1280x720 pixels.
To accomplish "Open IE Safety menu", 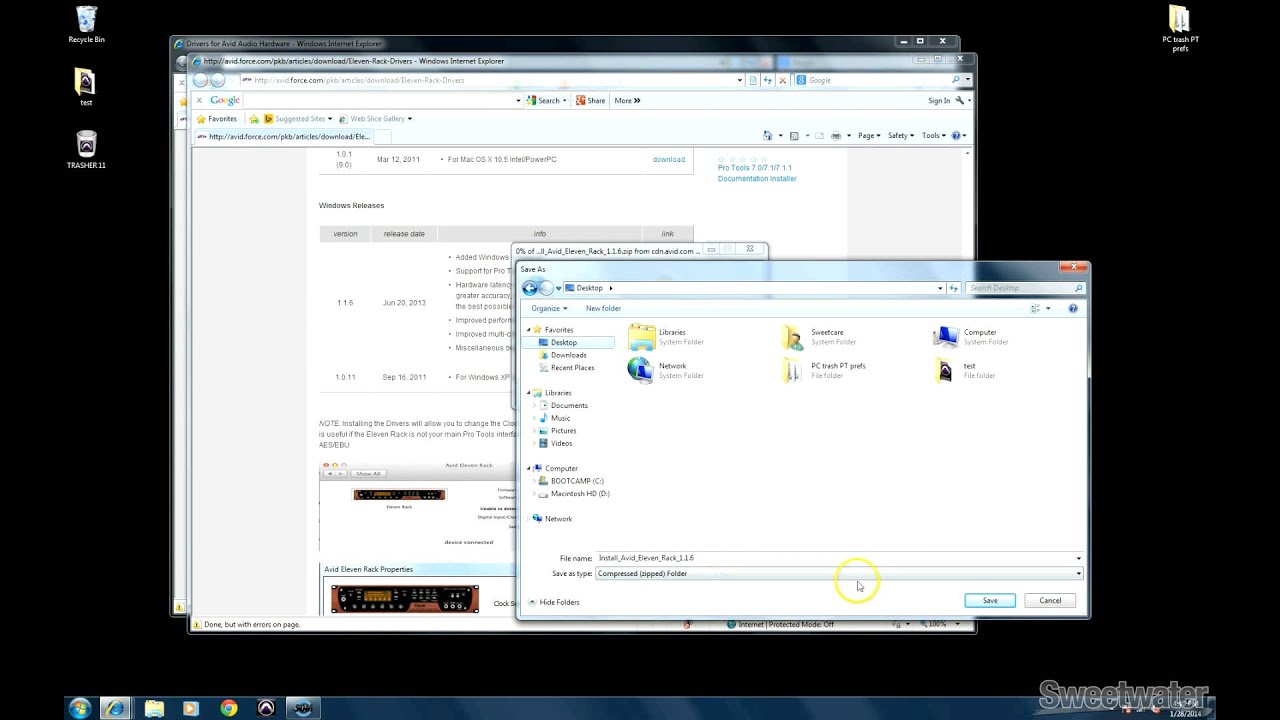I will point(900,136).
